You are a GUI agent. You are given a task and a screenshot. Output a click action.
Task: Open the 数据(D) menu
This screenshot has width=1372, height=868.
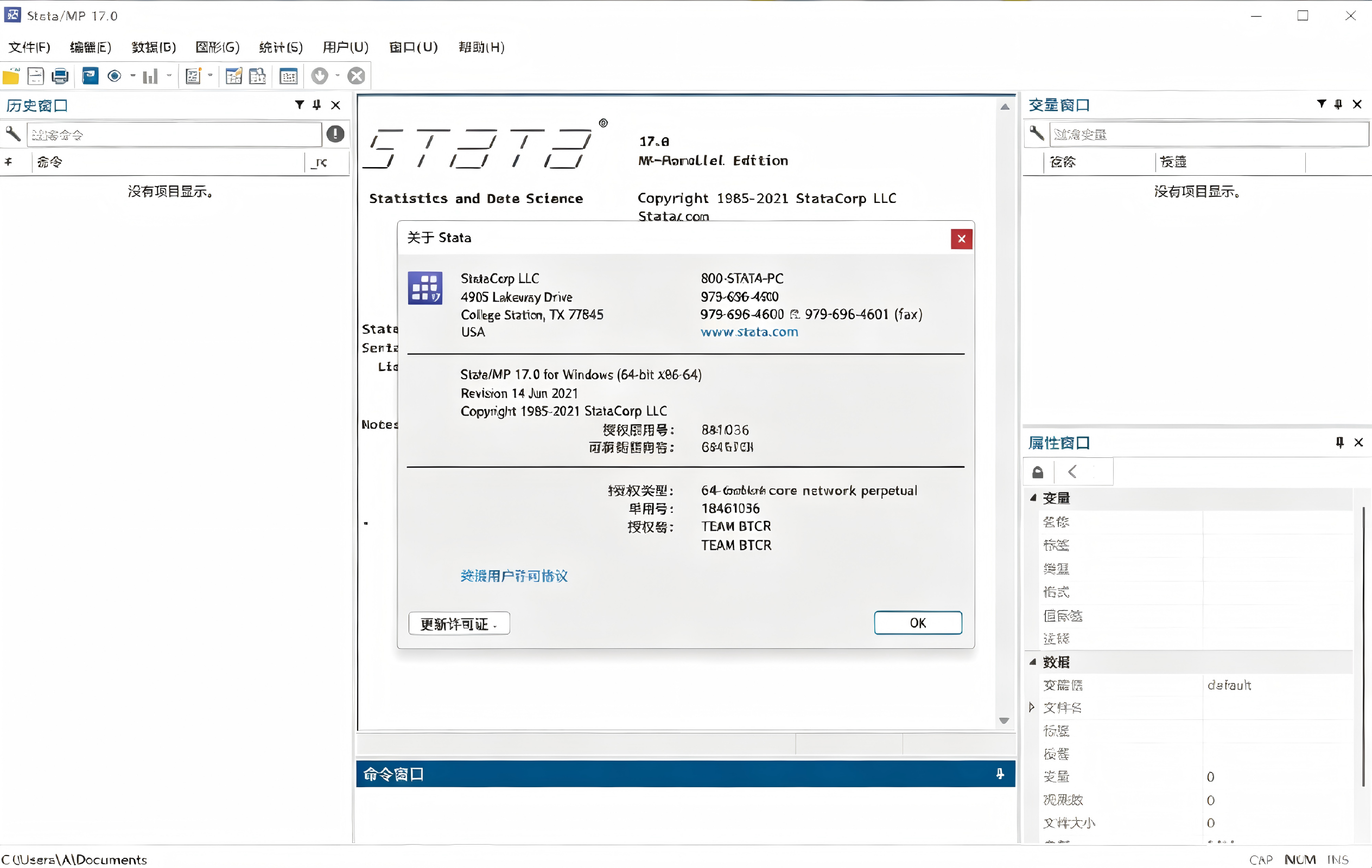[x=154, y=47]
